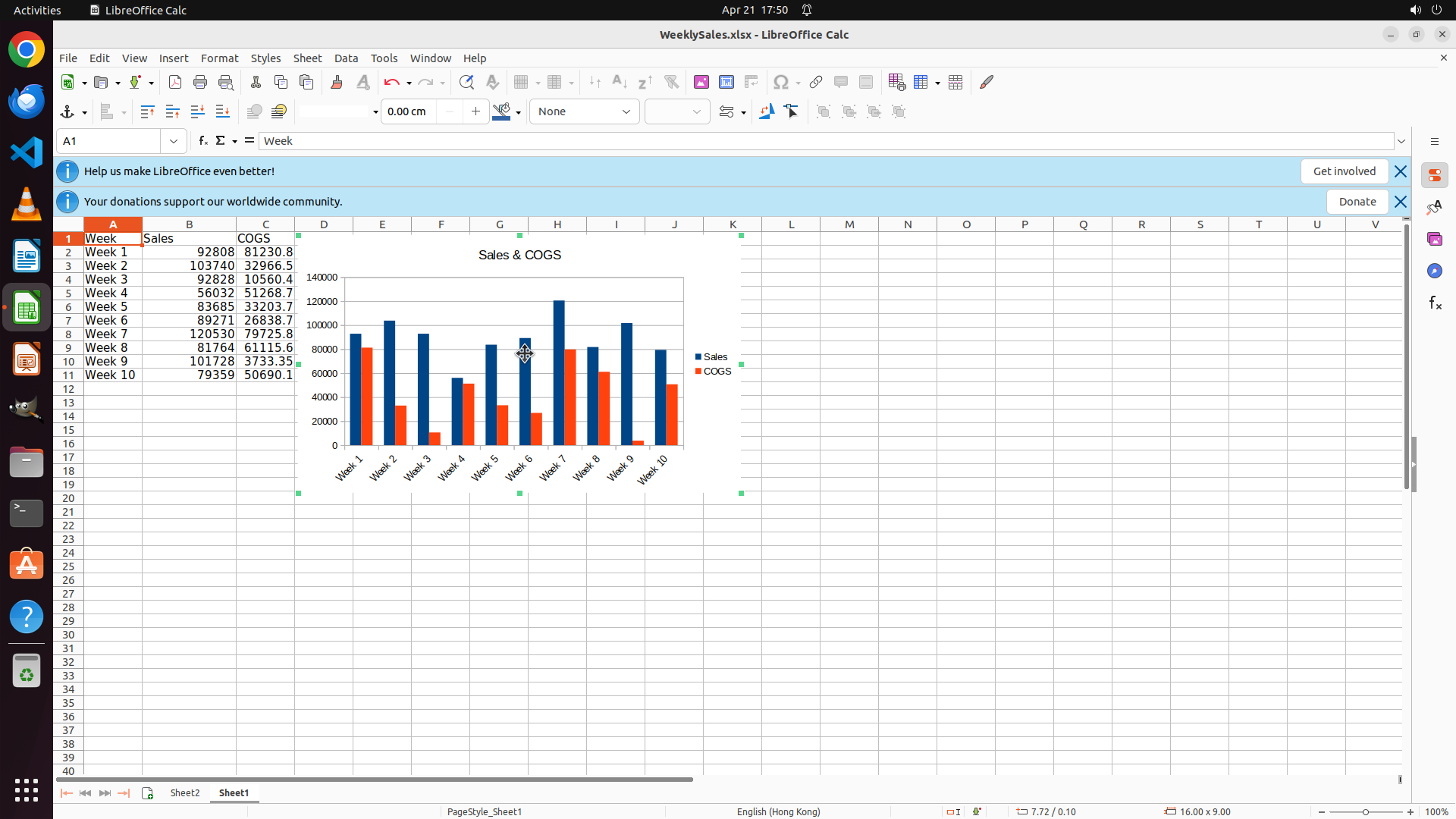Click the Clone Formatting paintbrush icon

337,82
